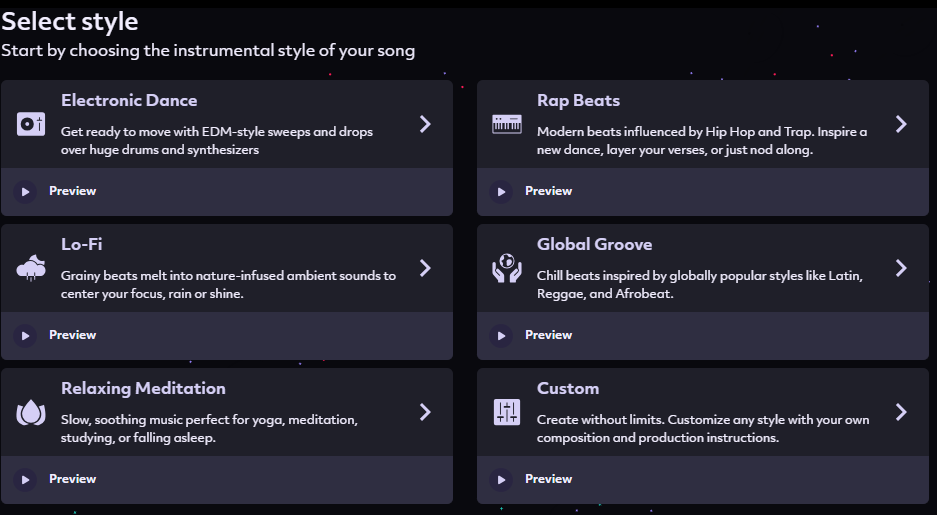Viewport: 937px width, 515px height.
Task: Open Rap Beats using its chevron arrow
Action: coord(901,124)
